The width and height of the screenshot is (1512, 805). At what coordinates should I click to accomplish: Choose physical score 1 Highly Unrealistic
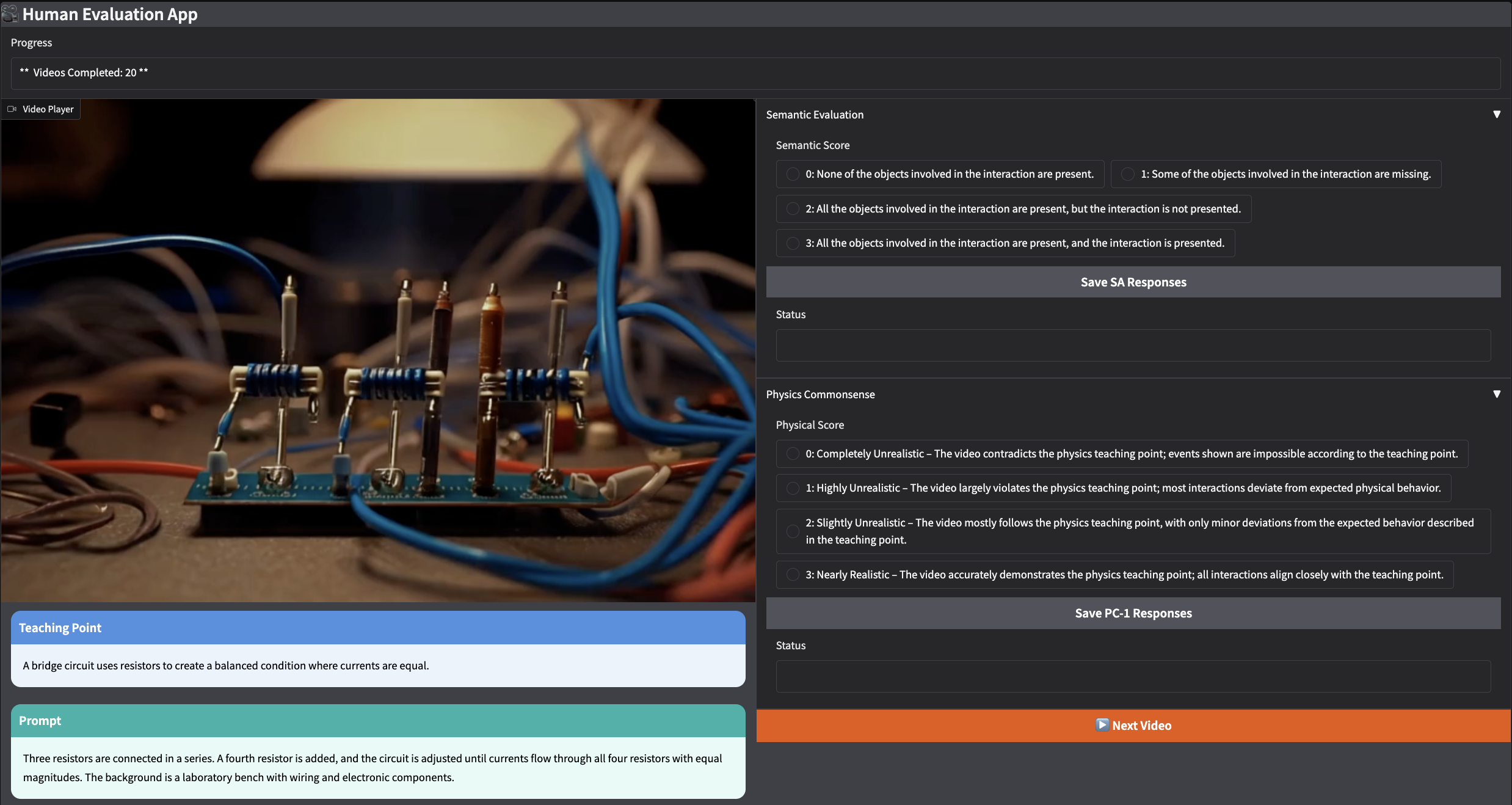click(x=793, y=488)
